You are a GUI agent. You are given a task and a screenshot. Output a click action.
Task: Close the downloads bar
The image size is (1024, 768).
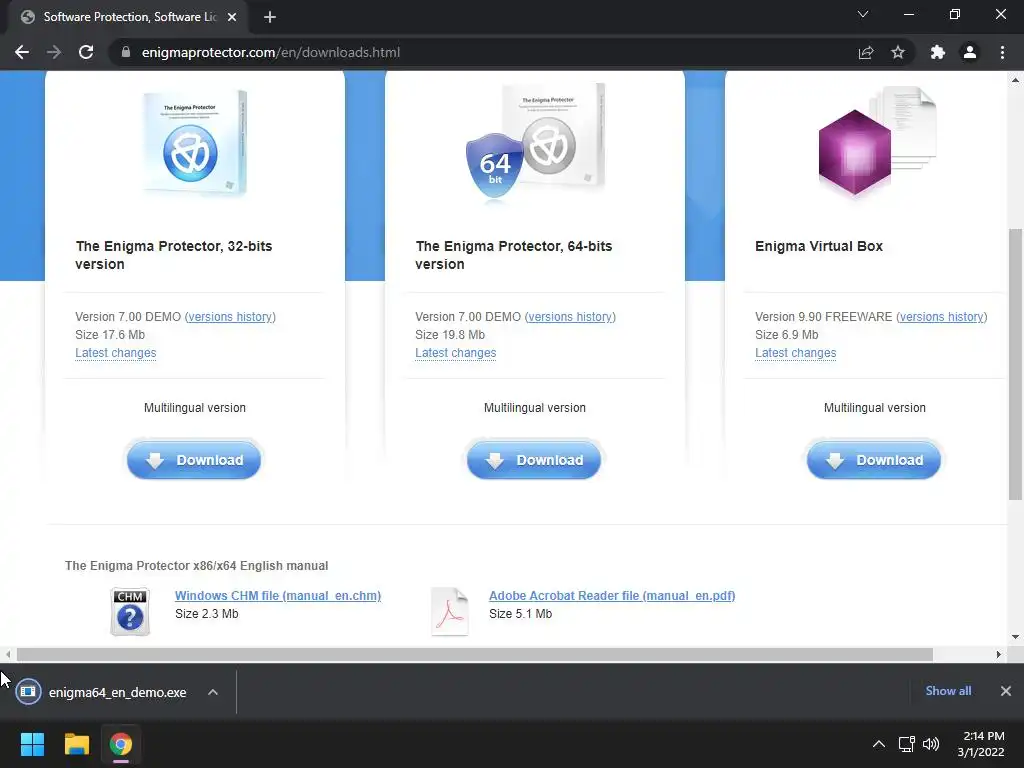(1006, 691)
